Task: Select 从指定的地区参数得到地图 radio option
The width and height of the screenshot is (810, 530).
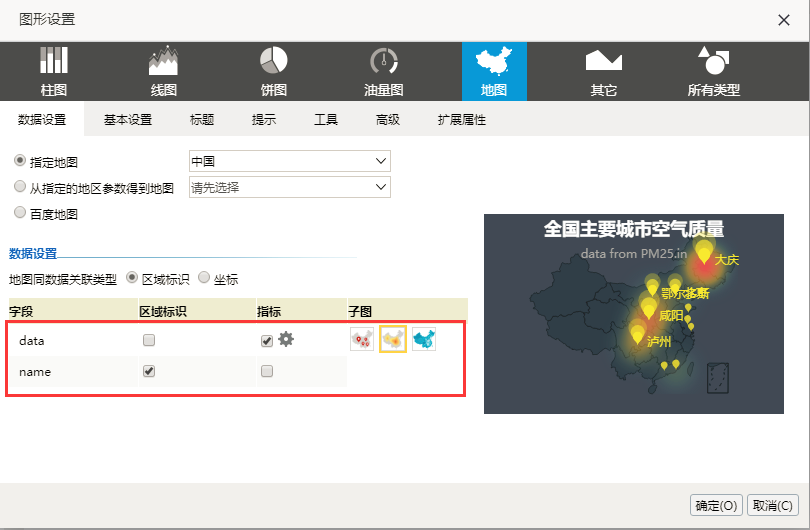Action: pyautogui.click(x=20, y=186)
